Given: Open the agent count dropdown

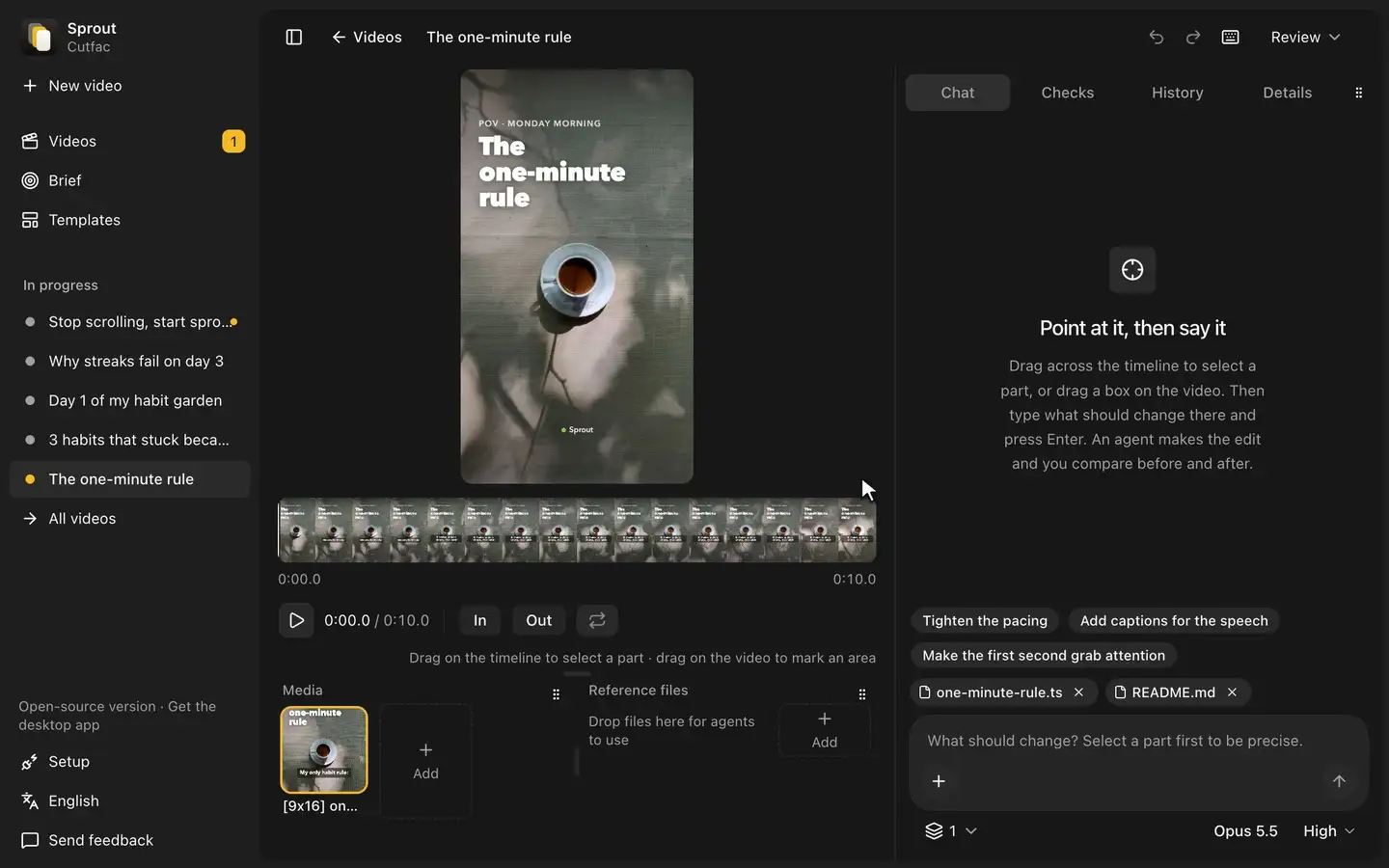Looking at the screenshot, I should tap(951, 831).
